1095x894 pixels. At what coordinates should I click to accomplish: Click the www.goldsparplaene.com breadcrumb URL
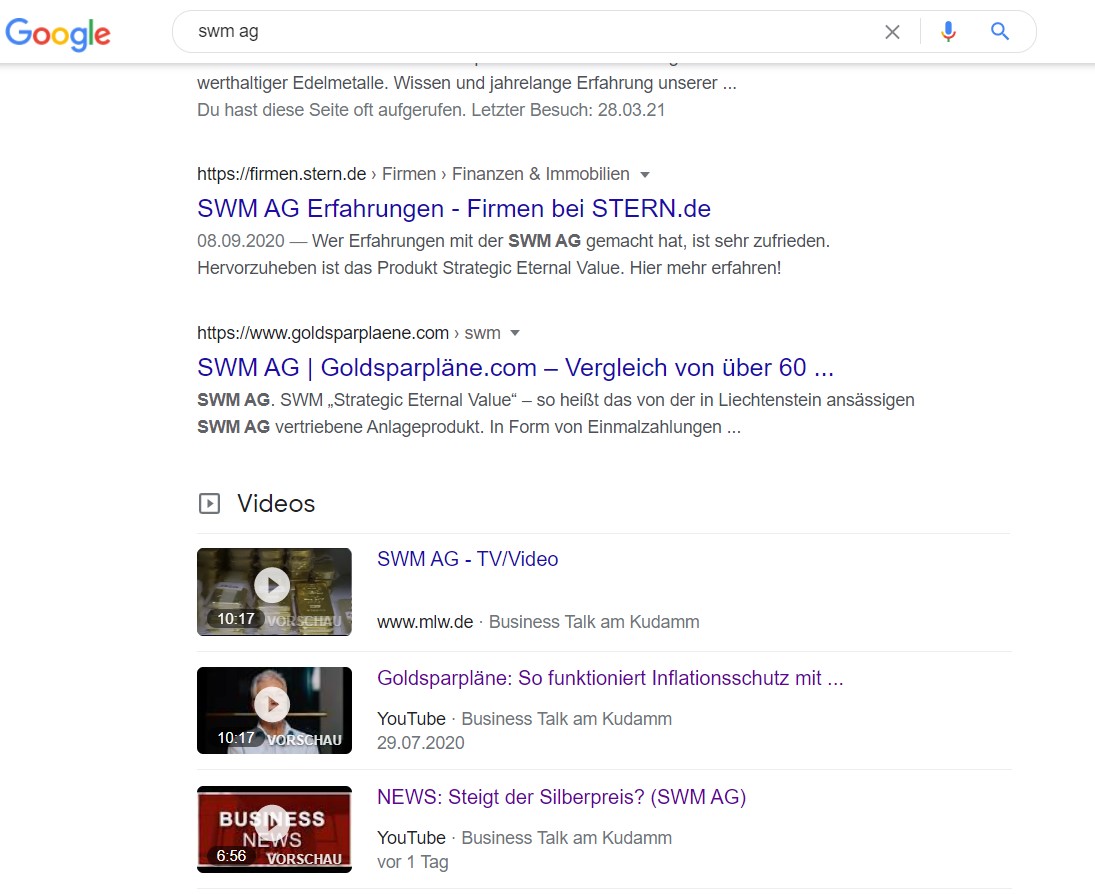348,333
